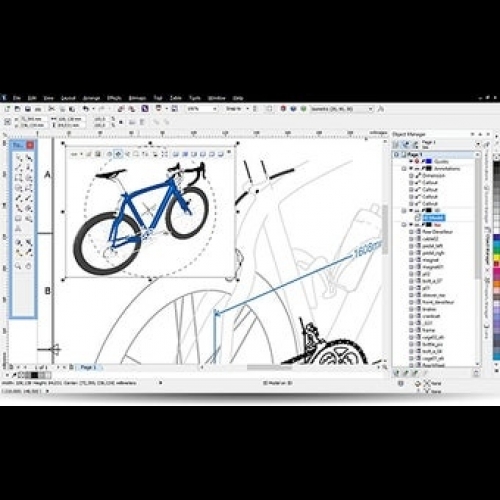Viewport: 500px width, 500px height.
Task: Close the floating toolbox with red X
Action: [x=30, y=145]
